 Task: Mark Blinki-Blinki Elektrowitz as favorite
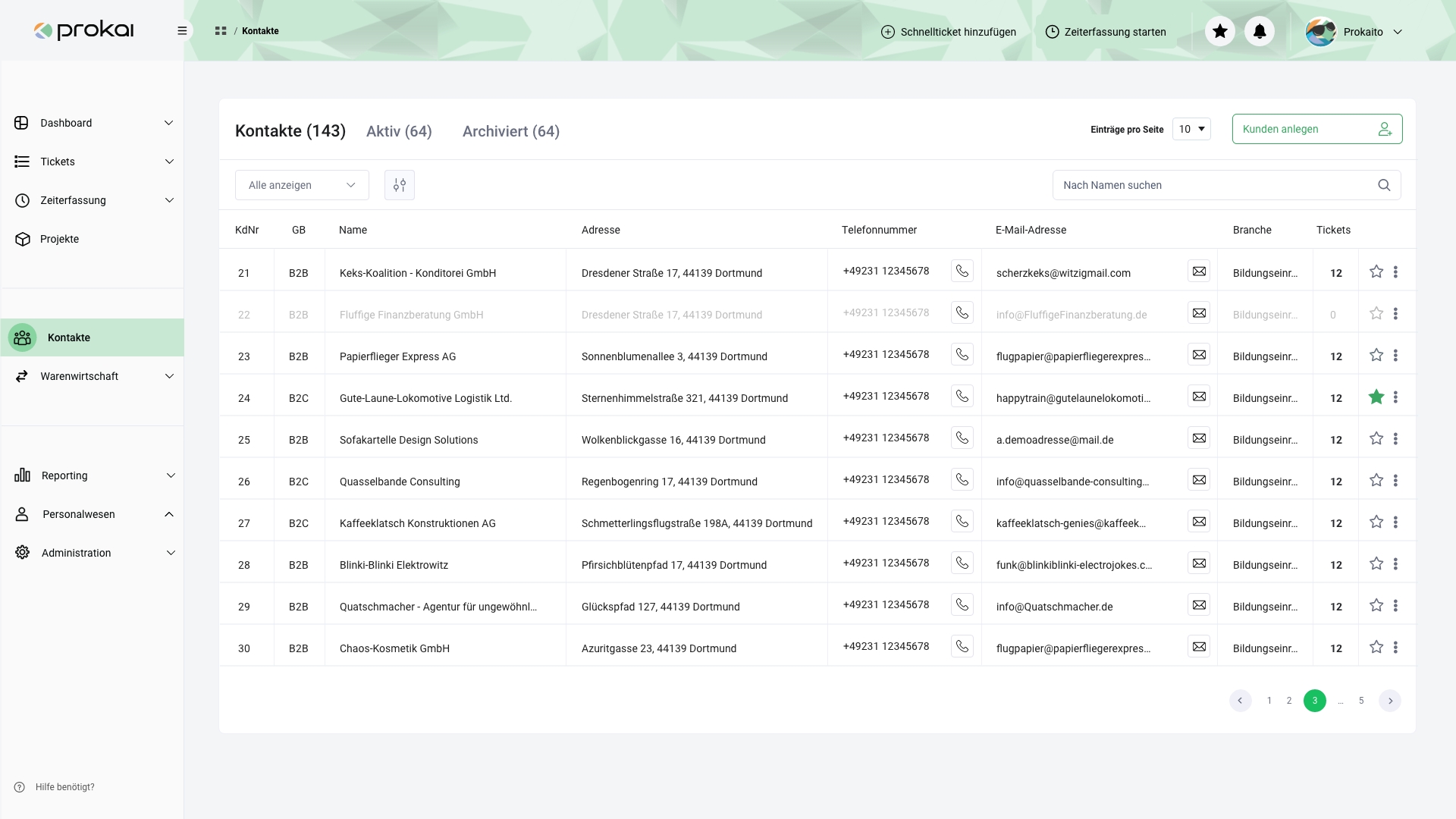1376,563
